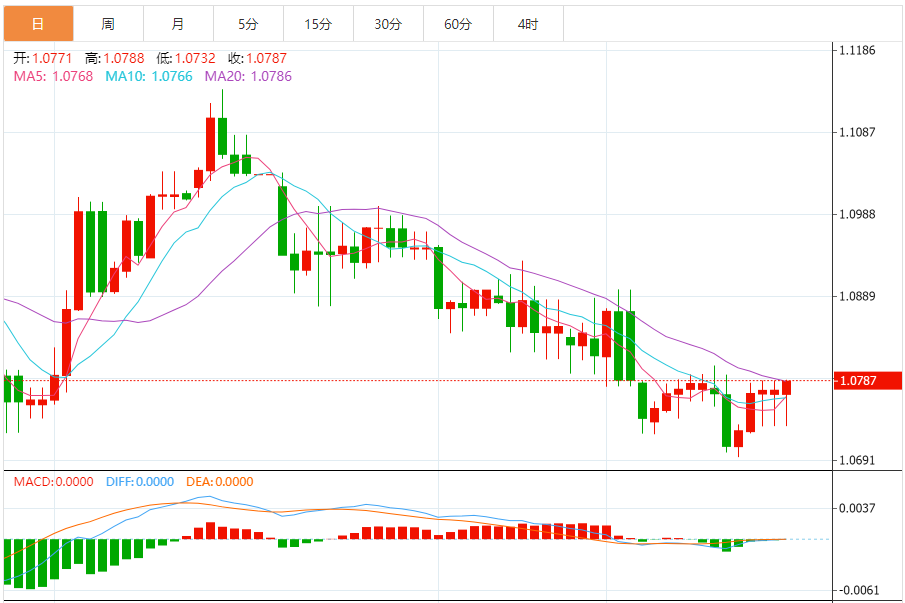Click the MA10: 1.0766 indicator label
The image size is (905, 603).
coord(149,76)
